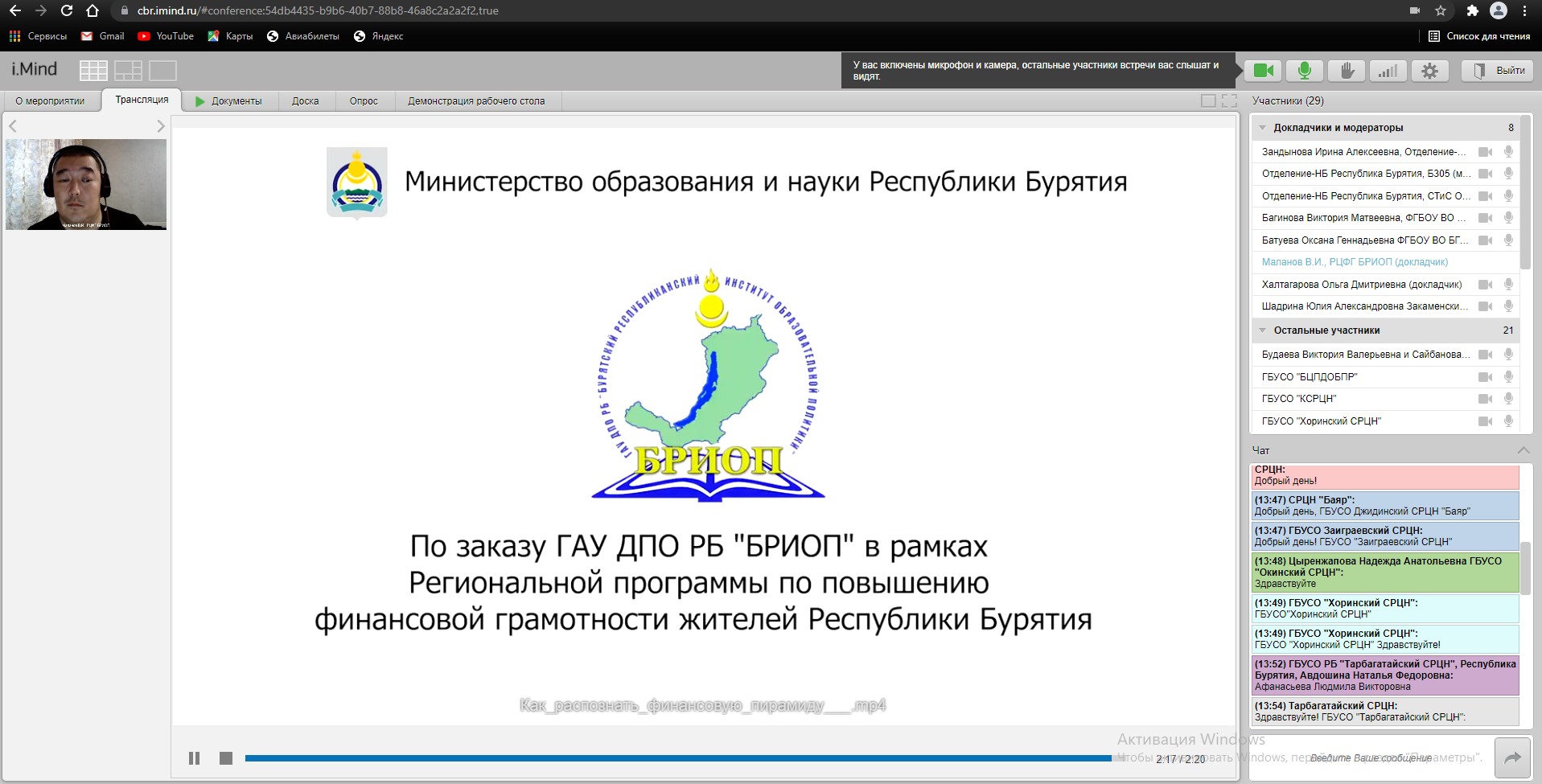Switch to the Документы tab
1542x784 pixels.
pos(229,101)
